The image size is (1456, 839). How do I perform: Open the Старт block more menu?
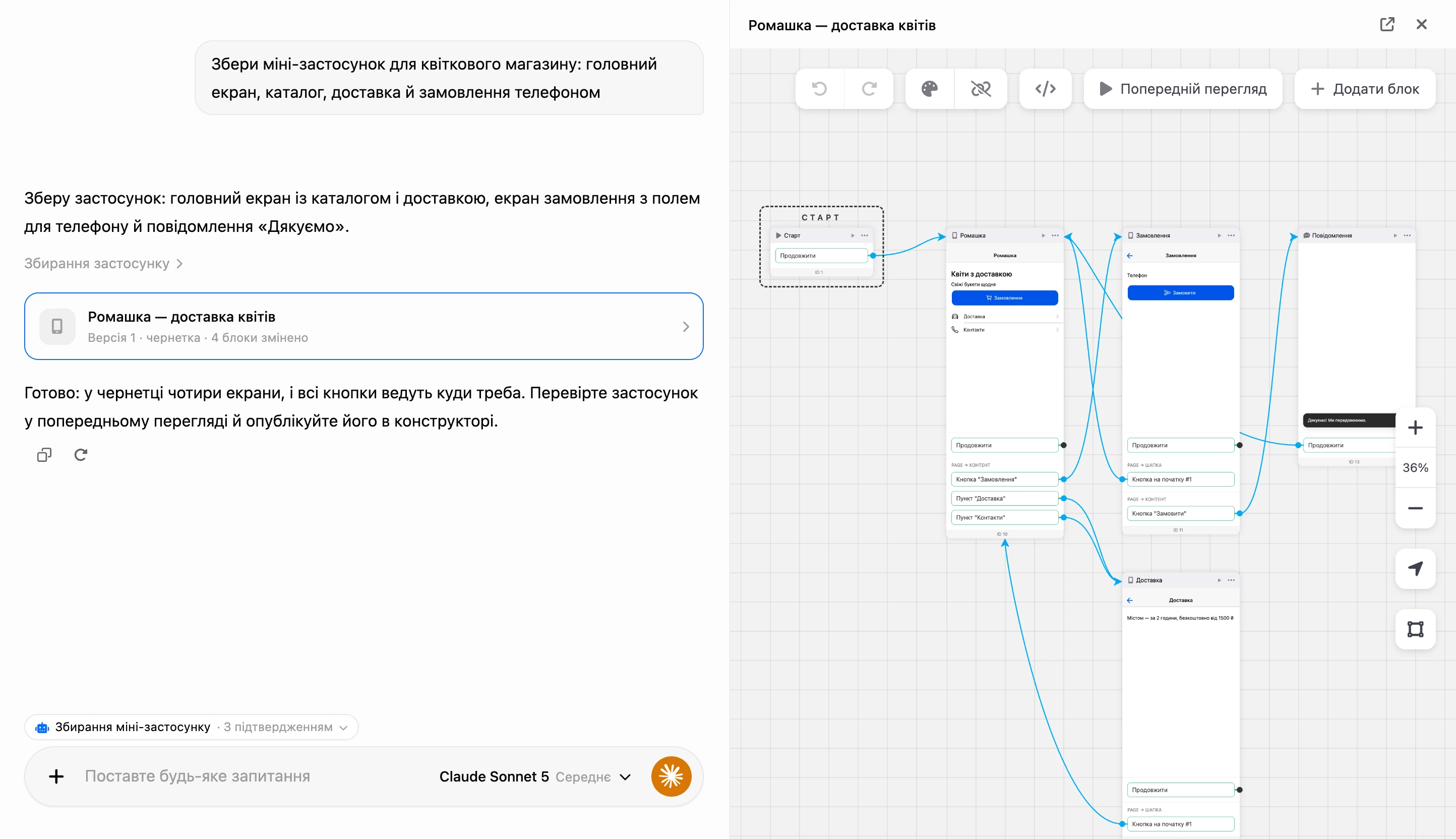864,235
